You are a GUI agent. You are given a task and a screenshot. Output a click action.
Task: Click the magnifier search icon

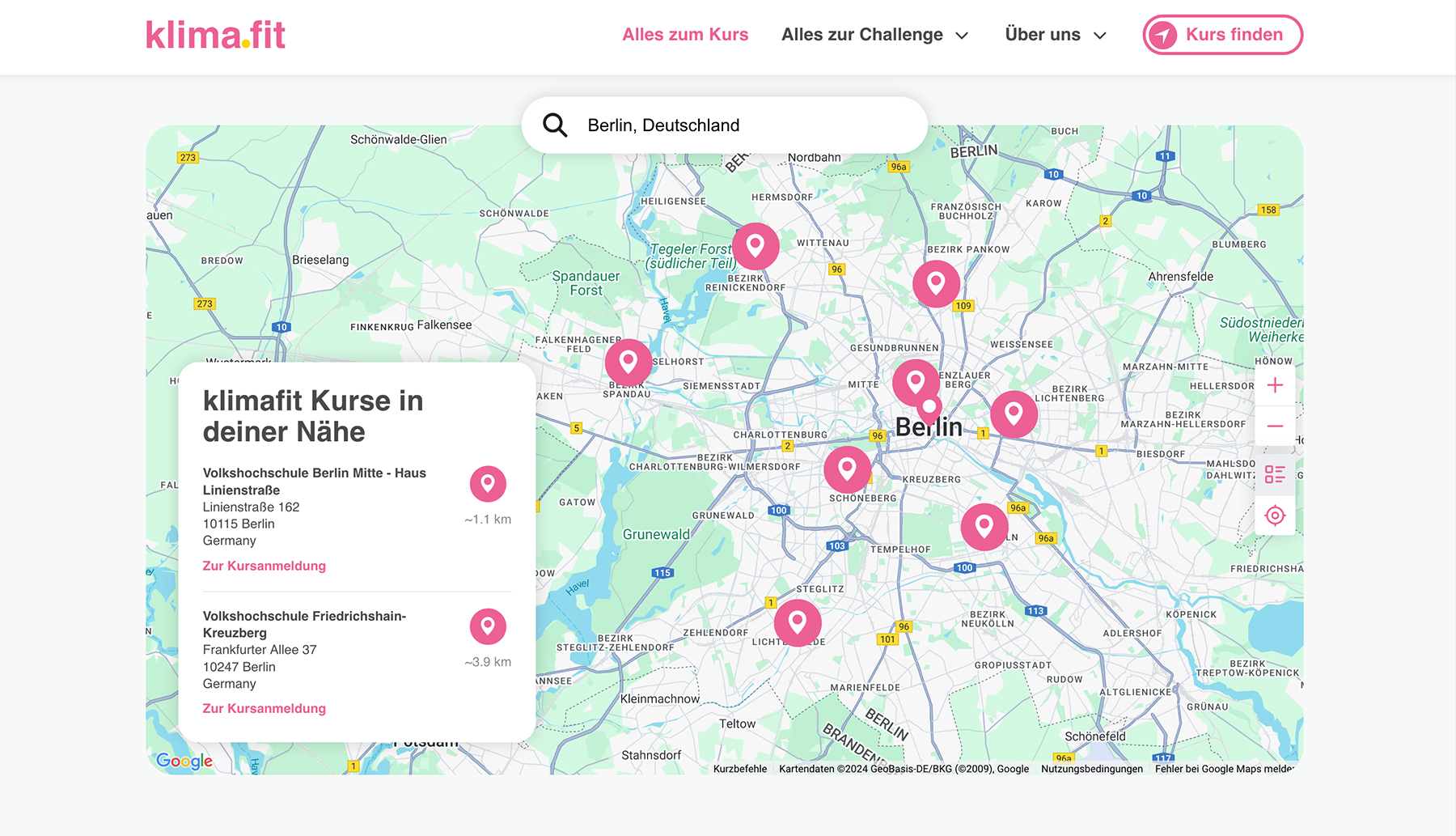[x=555, y=125]
